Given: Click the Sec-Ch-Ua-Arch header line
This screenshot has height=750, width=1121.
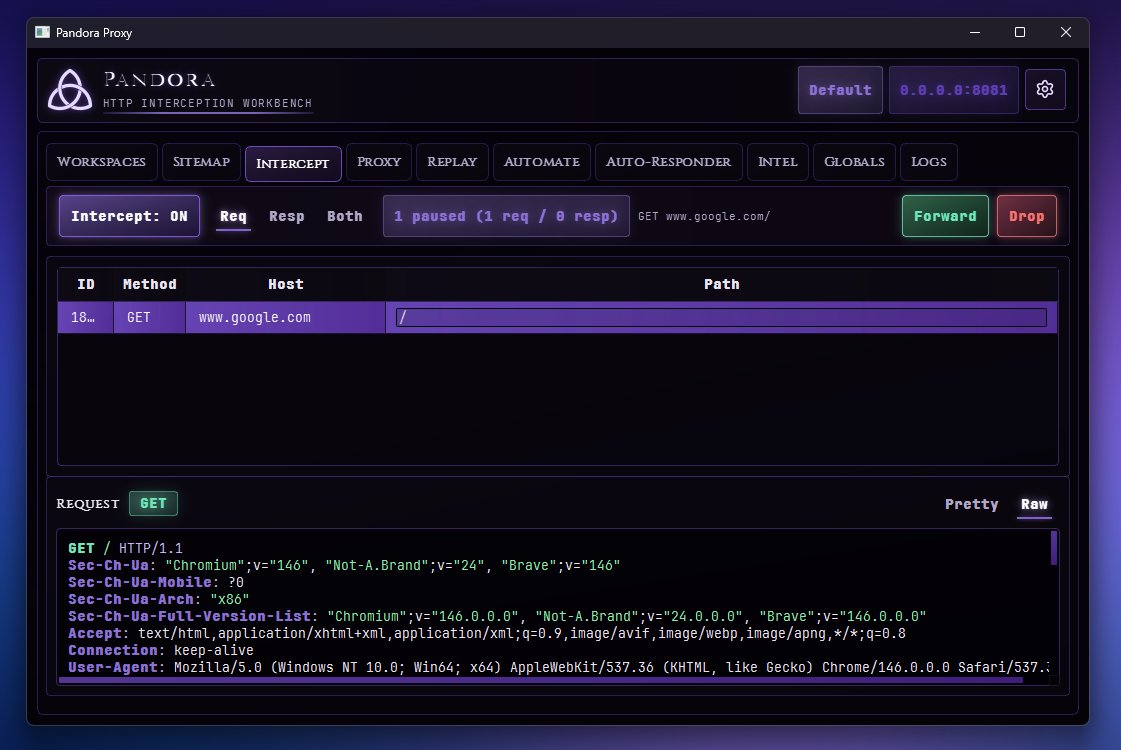Looking at the screenshot, I should pos(159,599).
